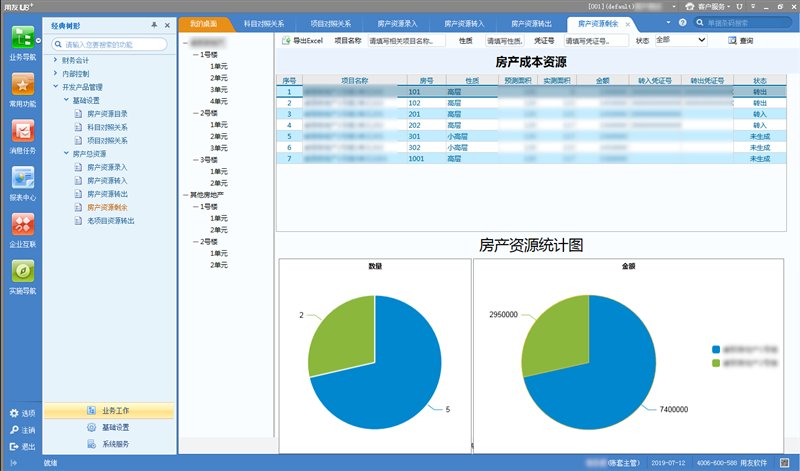Open the 实施导航 compass icon
Image resolution: width=800 pixels, height=471 pixels.
click(23, 271)
